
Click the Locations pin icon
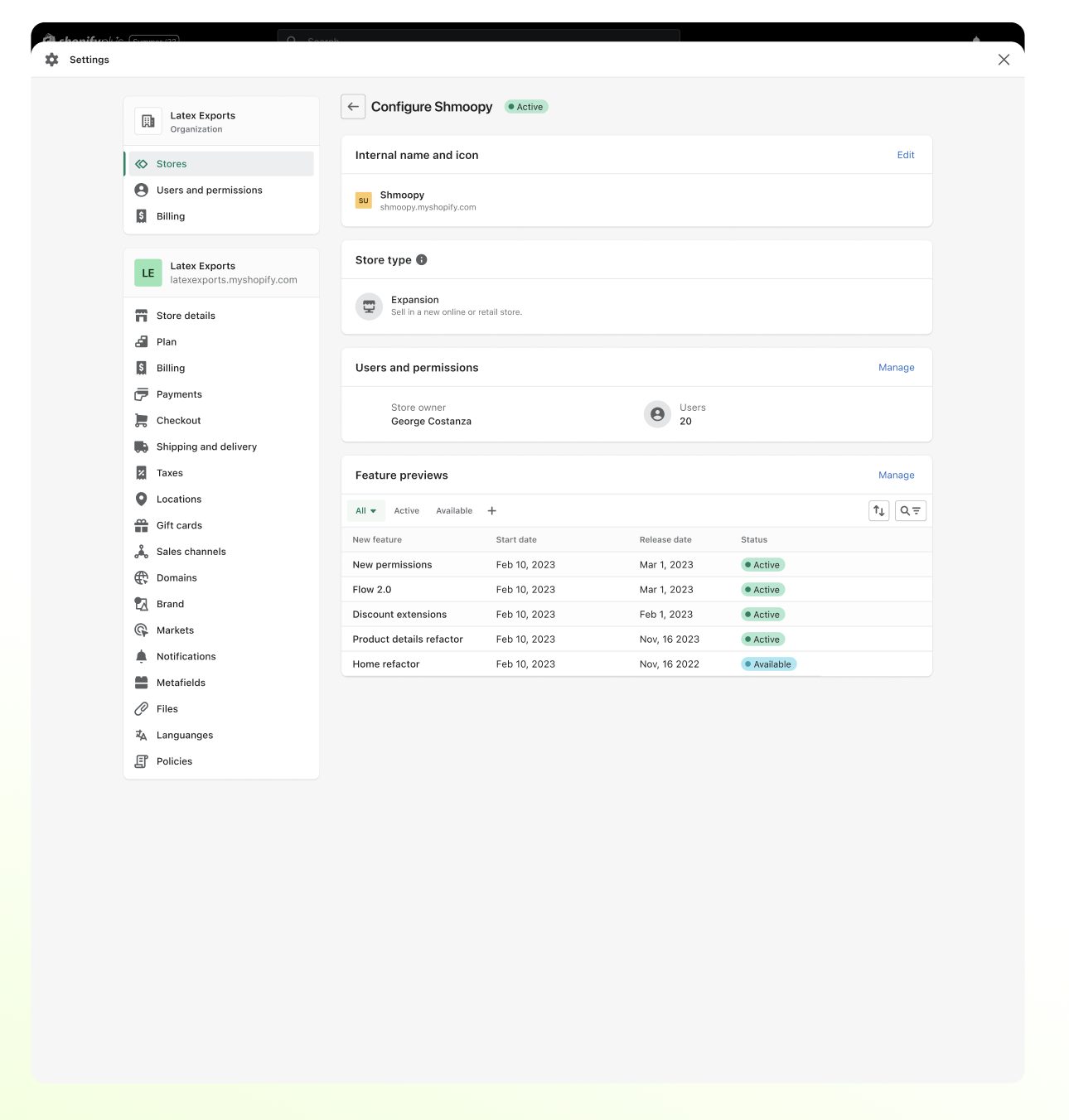[142, 500]
